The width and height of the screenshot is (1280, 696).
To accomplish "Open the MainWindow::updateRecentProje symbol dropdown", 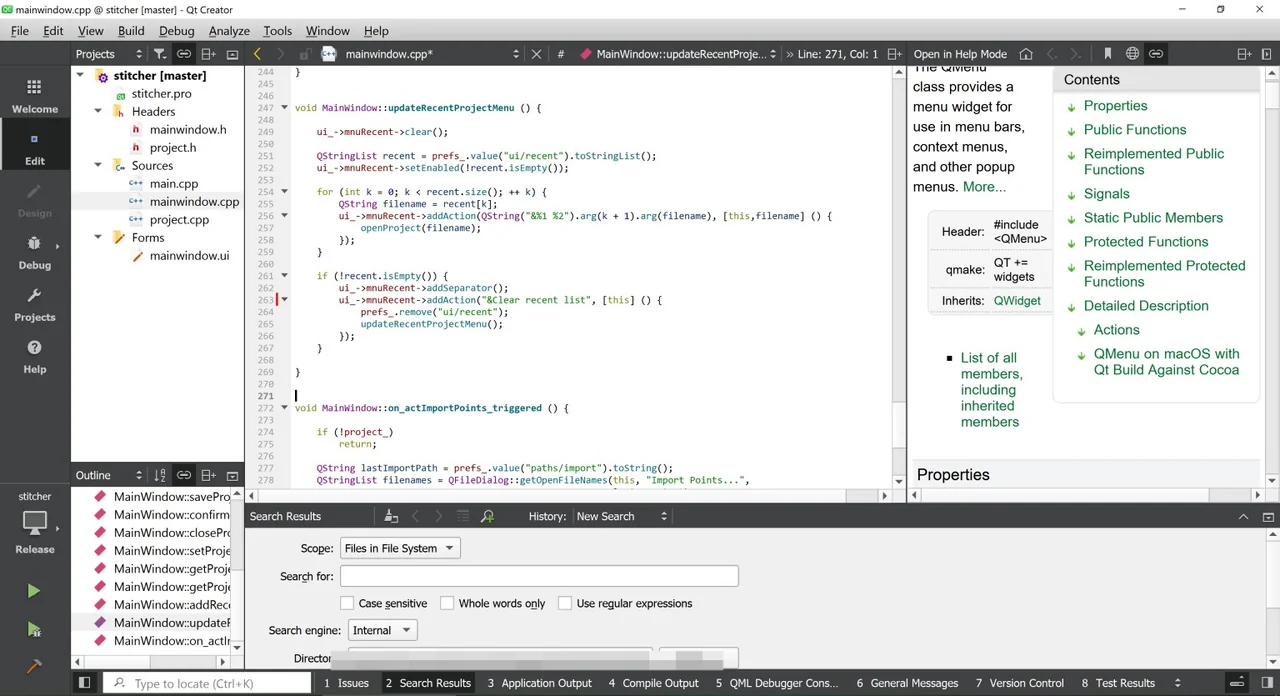I will point(679,54).
